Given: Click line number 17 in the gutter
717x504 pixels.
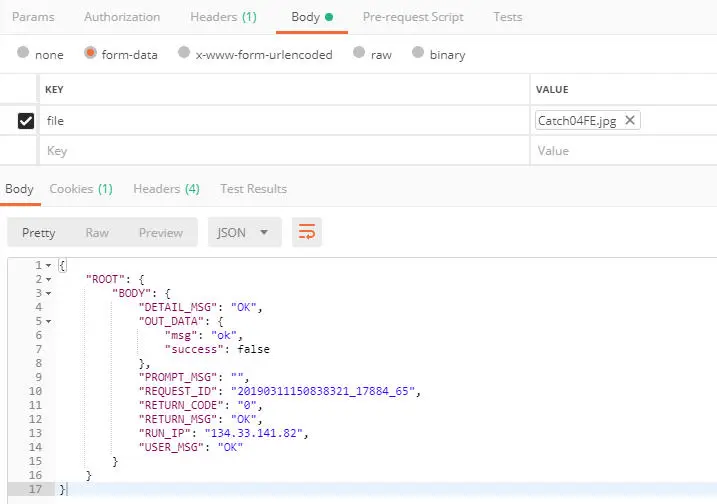Looking at the screenshot, I should click(x=35, y=489).
